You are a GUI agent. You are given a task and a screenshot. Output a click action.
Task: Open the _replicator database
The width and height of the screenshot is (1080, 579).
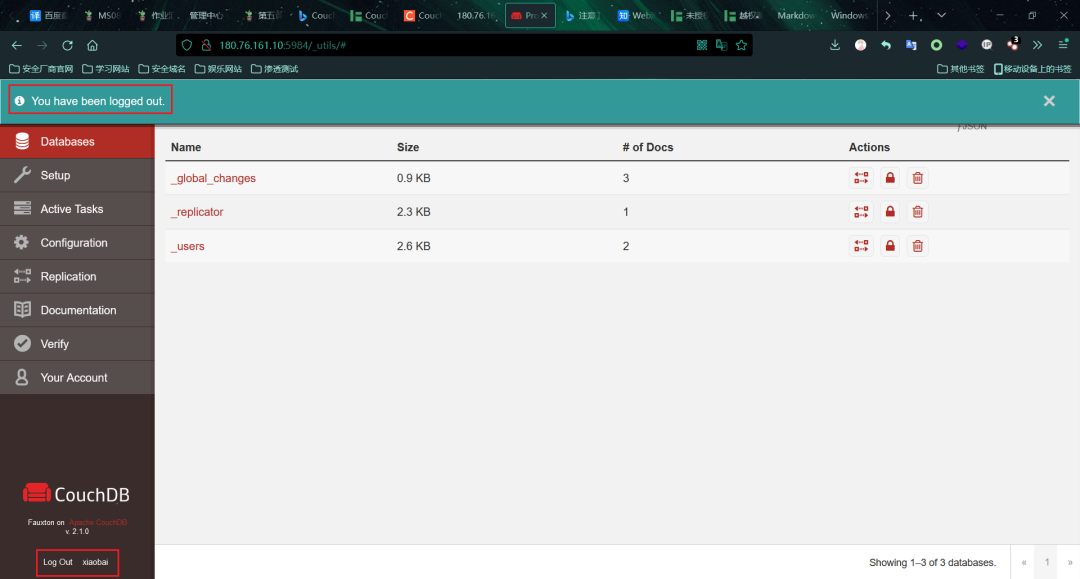tap(197, 212)
